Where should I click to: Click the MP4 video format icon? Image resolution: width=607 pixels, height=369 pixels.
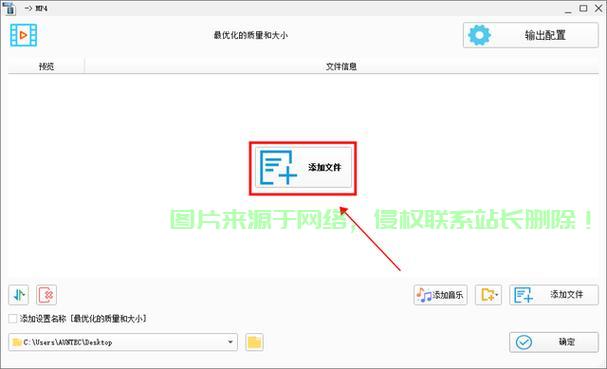pos(24,35)
